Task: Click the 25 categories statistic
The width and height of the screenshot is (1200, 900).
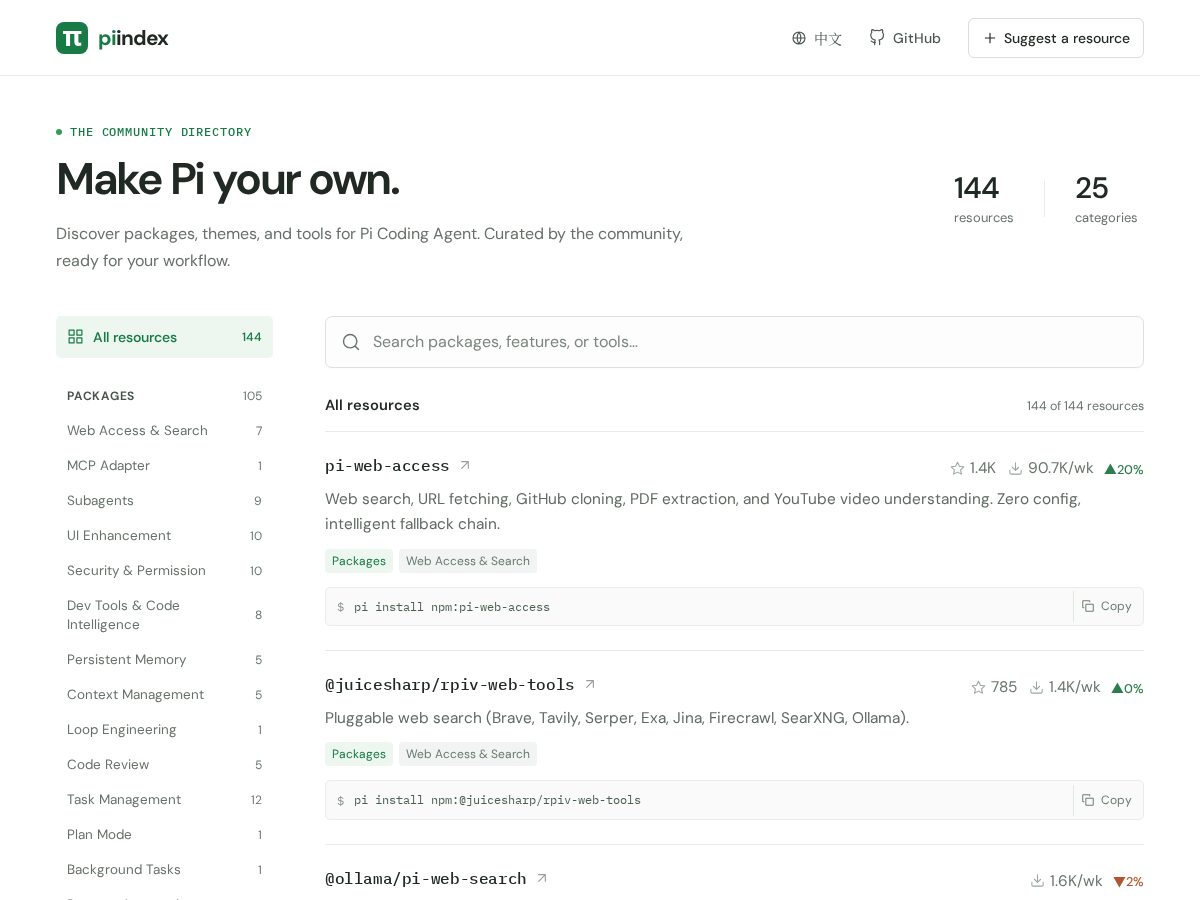Action: point(1106,200)
